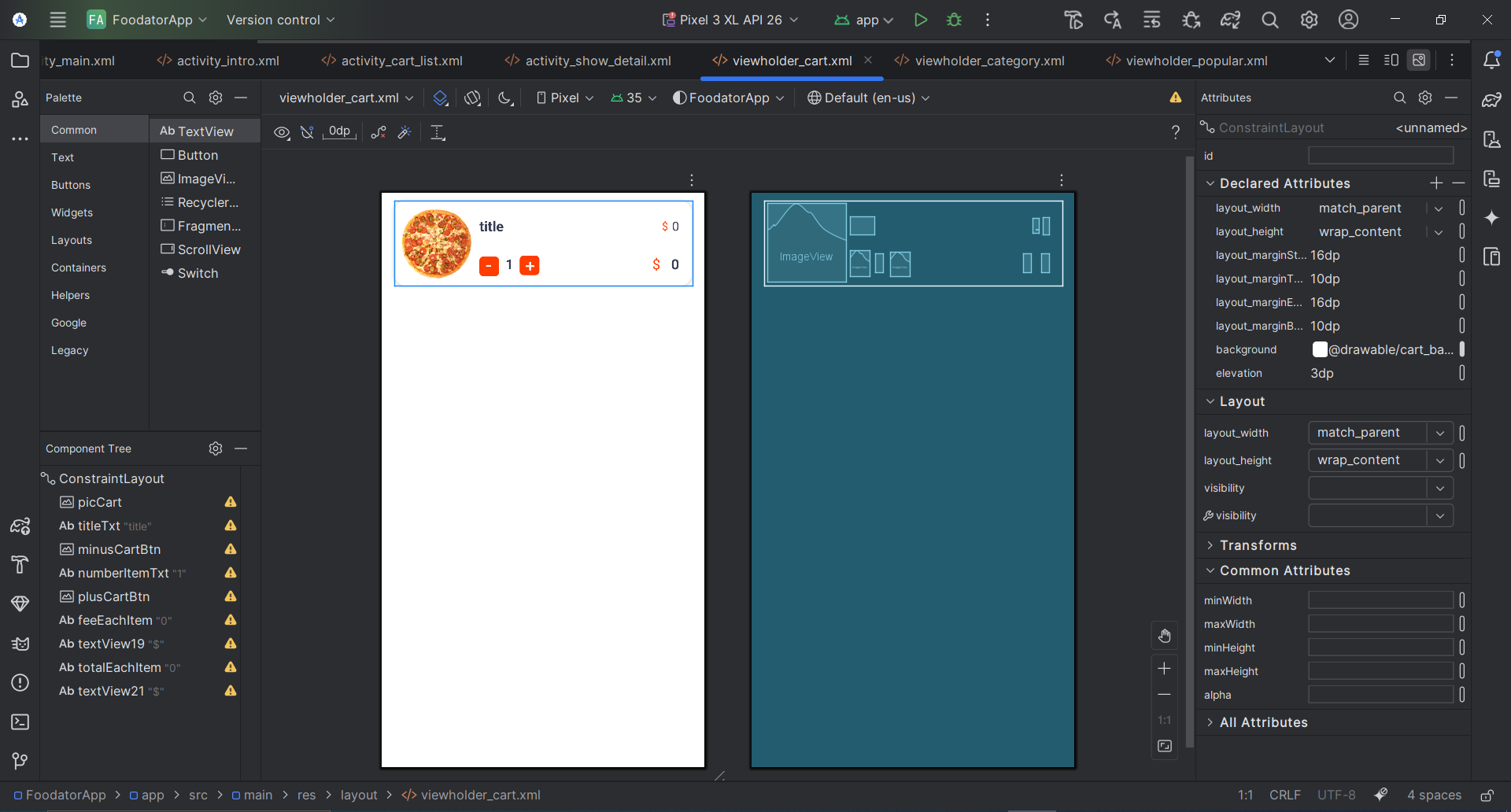Select Buttons palette category

tap(71, 185)
